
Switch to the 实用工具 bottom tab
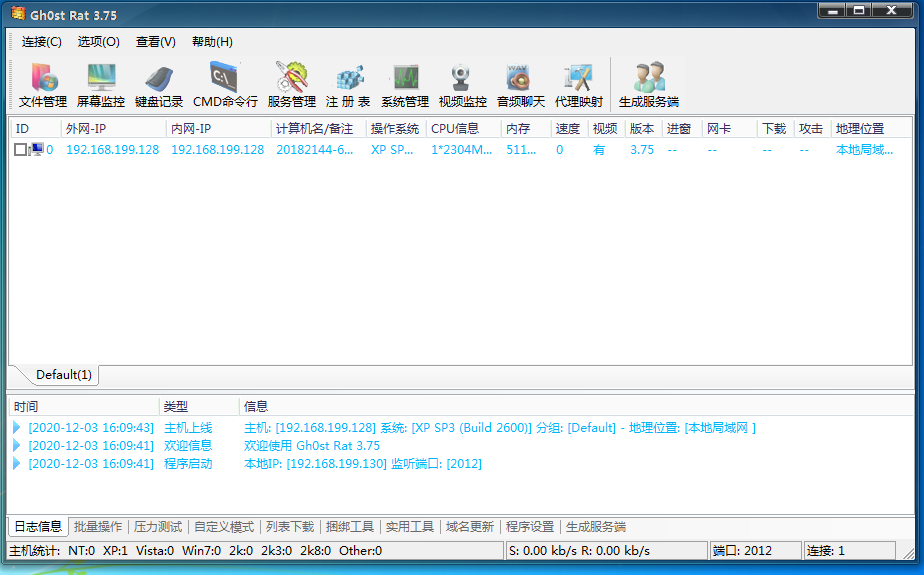point(410,527)
